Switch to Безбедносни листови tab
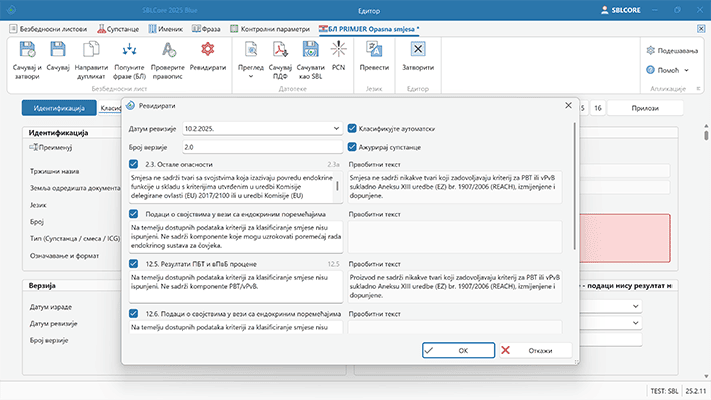The image size is (711, 400). (x=48, y=29)
